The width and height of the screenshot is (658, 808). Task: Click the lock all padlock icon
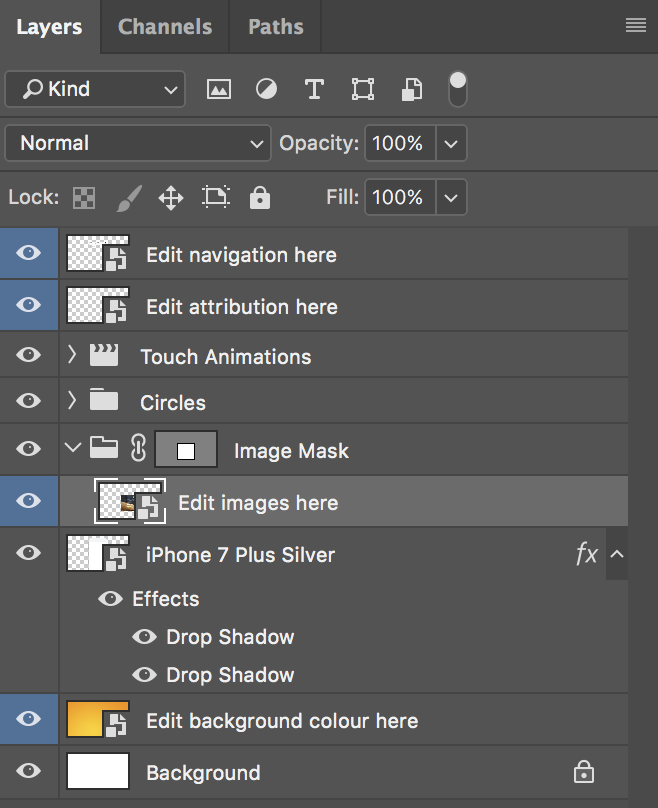260,197
